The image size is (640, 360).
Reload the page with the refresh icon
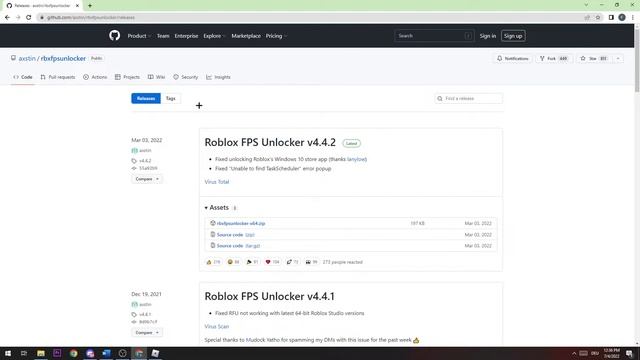pos(29,18)
